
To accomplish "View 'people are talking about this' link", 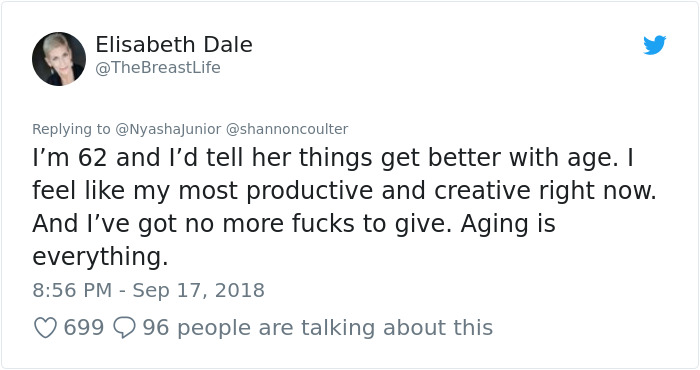I will click(335, 328).
